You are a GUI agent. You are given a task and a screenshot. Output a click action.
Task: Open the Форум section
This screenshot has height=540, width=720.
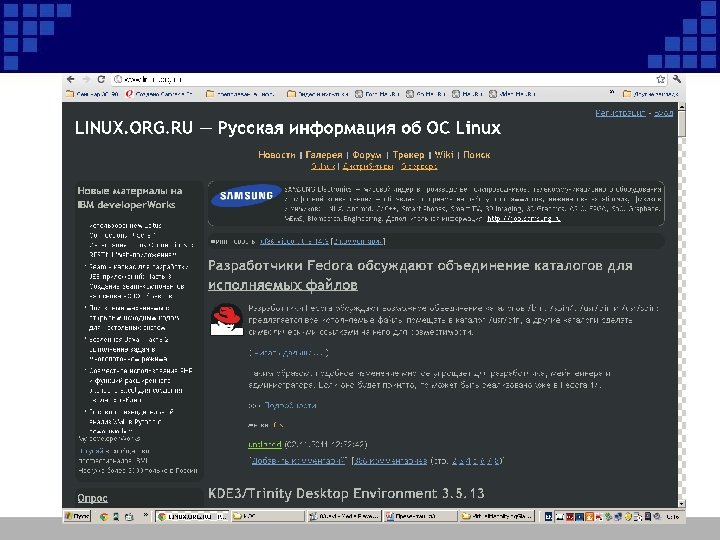(x=367, y=155)
